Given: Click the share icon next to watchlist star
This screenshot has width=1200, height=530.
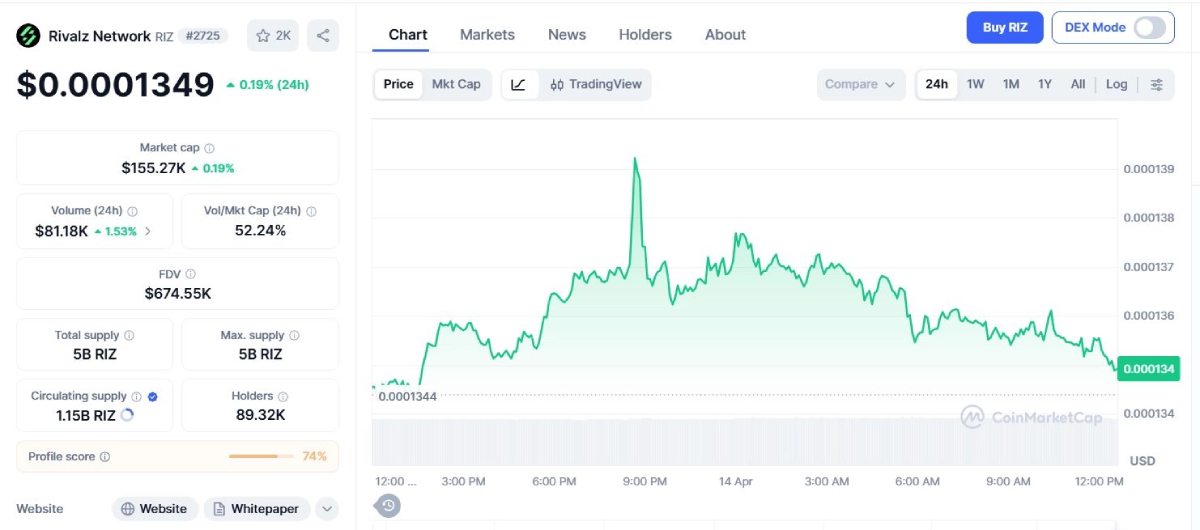Looking at the screenshot, I should pos(323,36).
